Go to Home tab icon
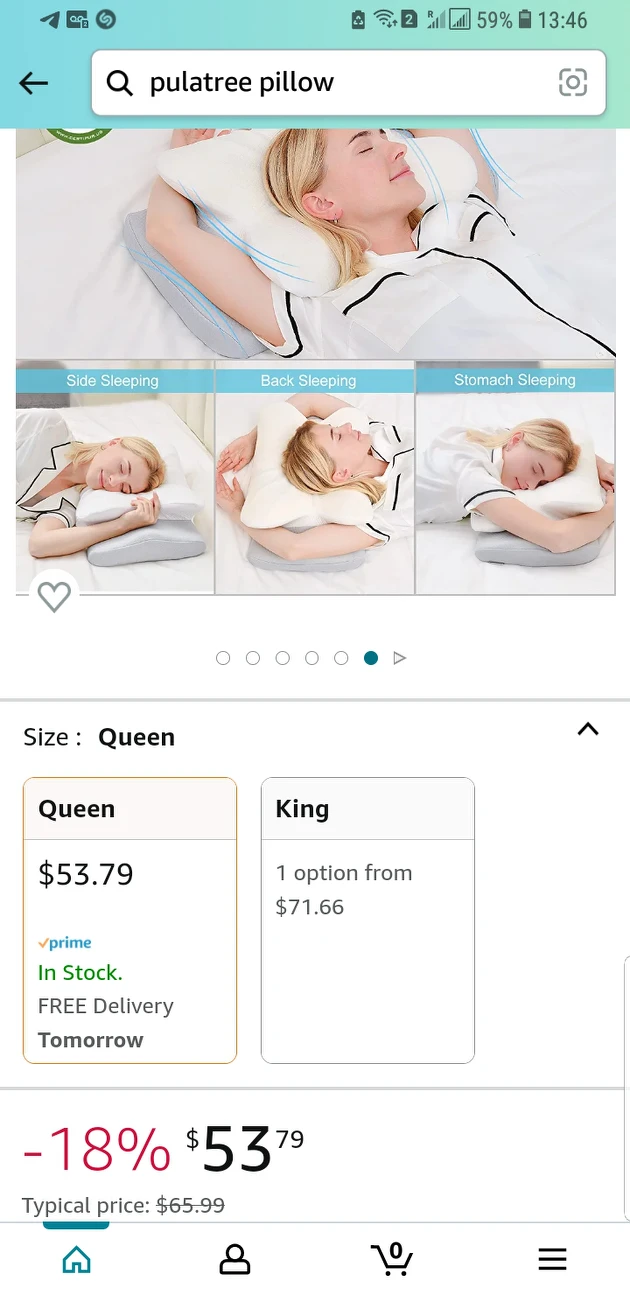The height and width of the screenshot is (1295, 630). point(76,1259)
